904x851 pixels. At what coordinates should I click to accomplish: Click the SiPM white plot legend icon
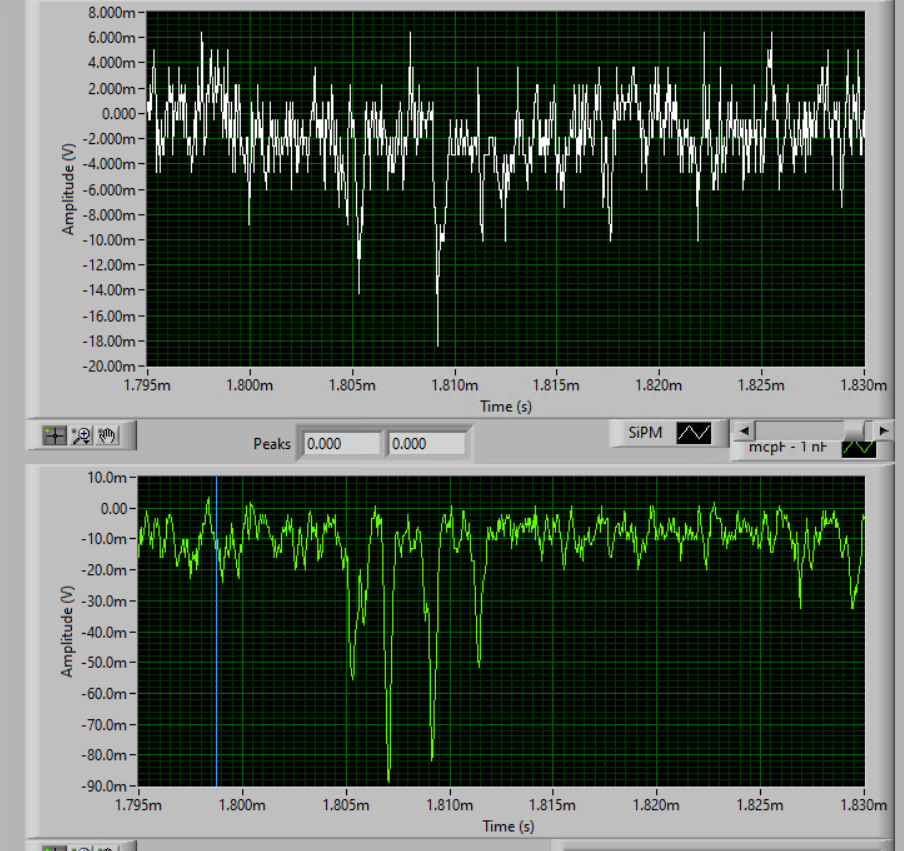coord(694,433)
